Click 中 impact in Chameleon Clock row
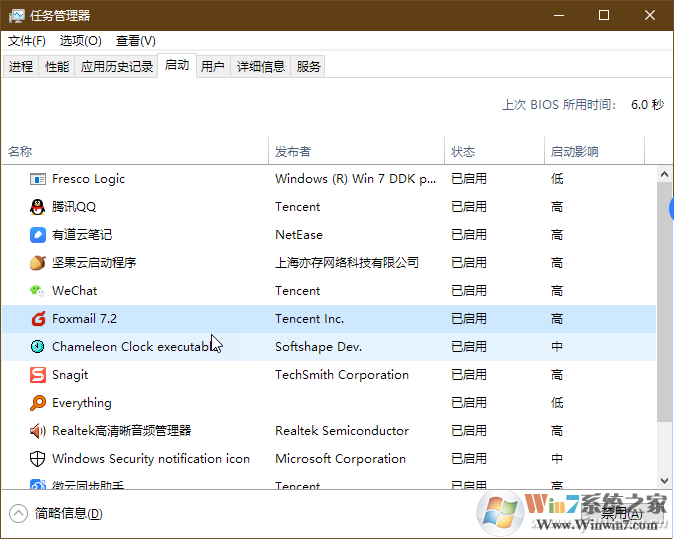The height and width of the screenshot is (539, 674). 557,347
